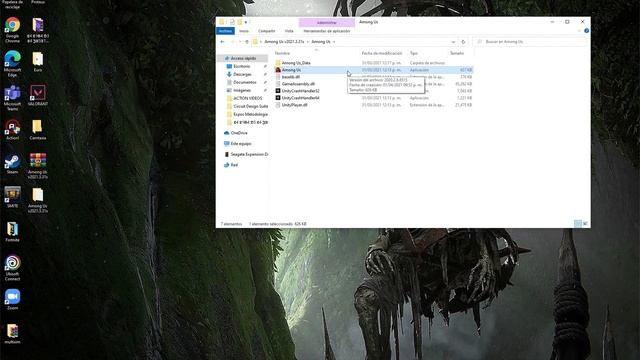Screen dimensions: 640x360
Task: Expand the ribbon chevron
Action: [x=579, y=31]
